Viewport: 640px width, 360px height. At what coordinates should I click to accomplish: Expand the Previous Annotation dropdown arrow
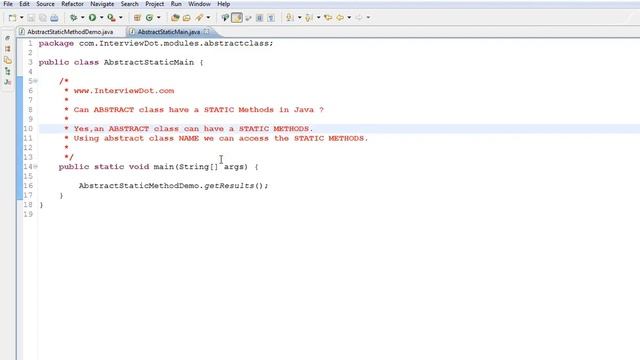tap(318, 18)
